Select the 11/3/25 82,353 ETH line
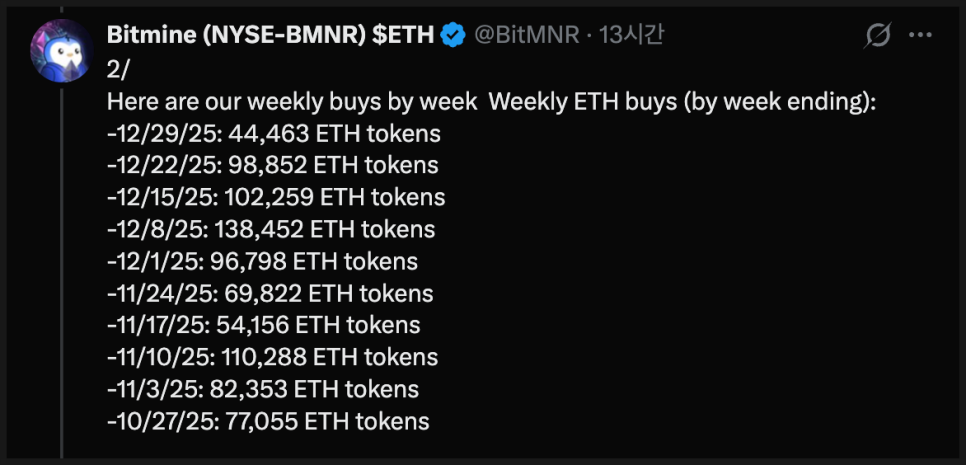The width and height of the screenshot is (966, 465). (262, 389)
